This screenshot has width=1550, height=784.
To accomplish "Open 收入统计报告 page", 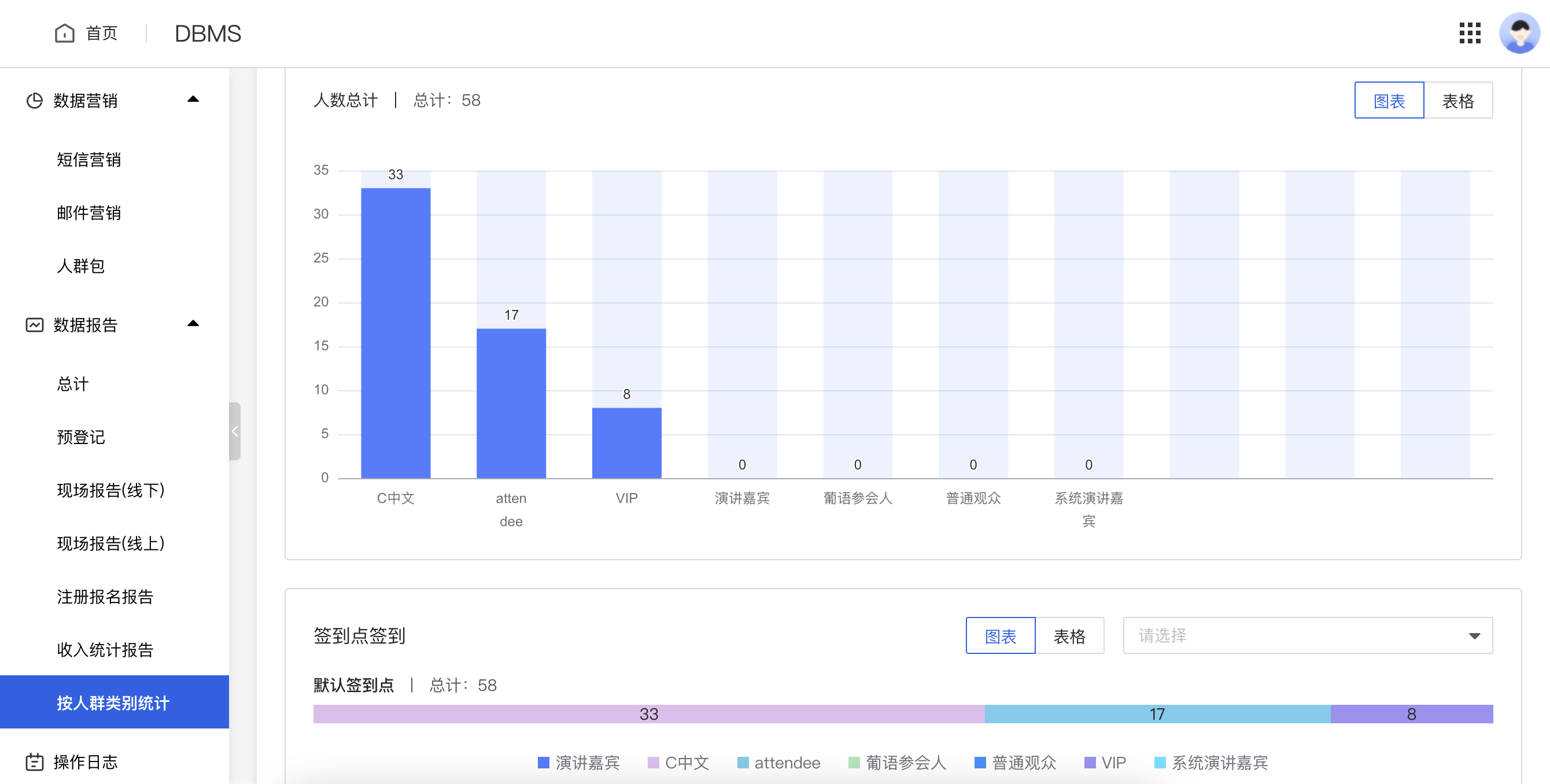I will click(105, 650).
